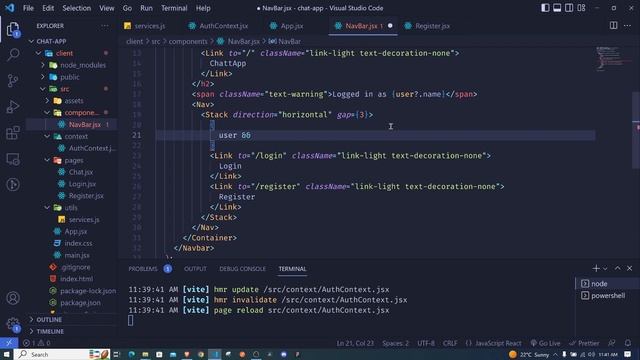640x360 pixels.
Task: Open the Run and Debug view
Action: pyautogui.click(x=13, y=107)
